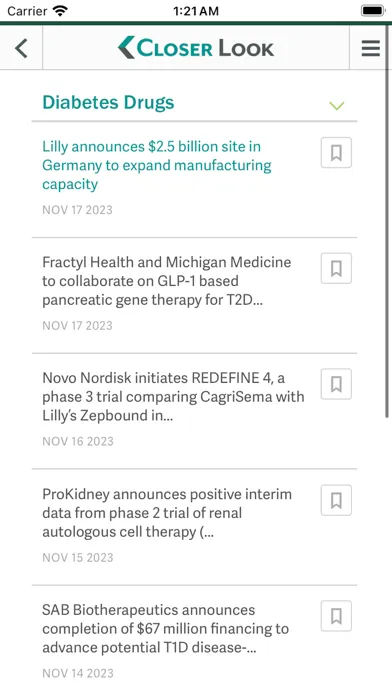Open ProKidney positive interim data article
Screen dimensions: 392x696
[x=167, y=513]
